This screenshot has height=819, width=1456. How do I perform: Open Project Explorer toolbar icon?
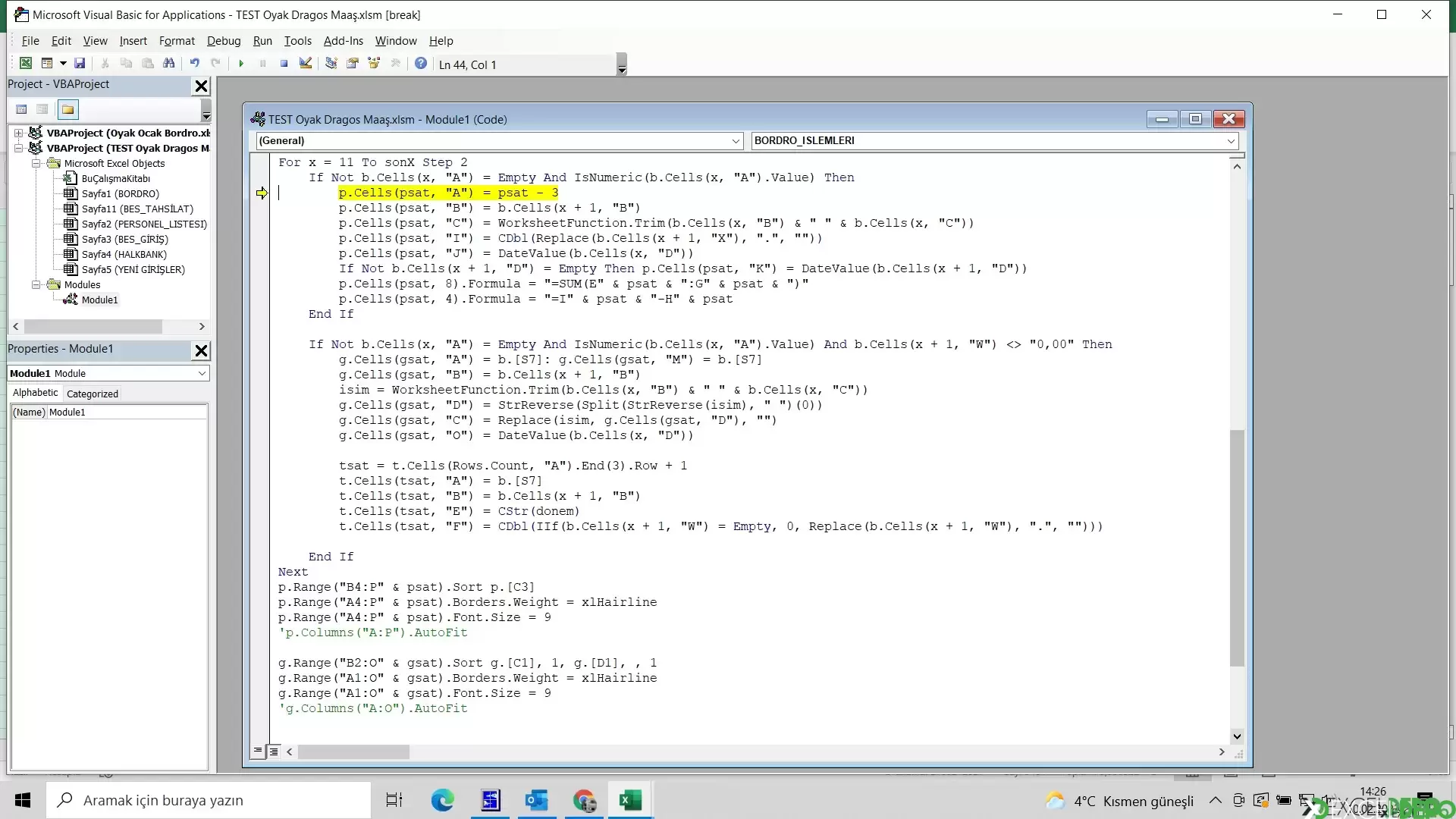(x=331, y=64)
